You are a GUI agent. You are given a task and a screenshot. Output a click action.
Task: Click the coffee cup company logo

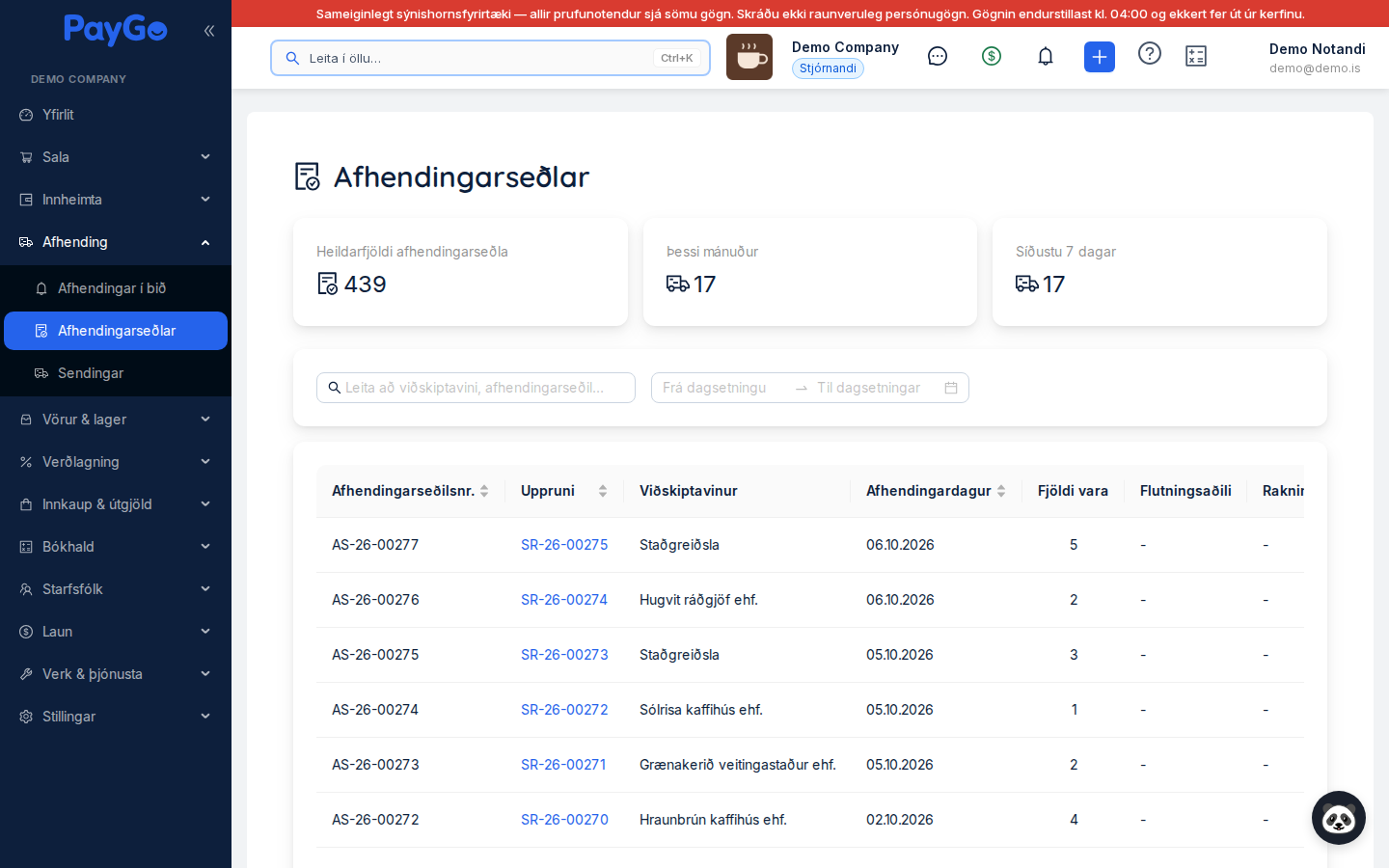click(749, 57)
